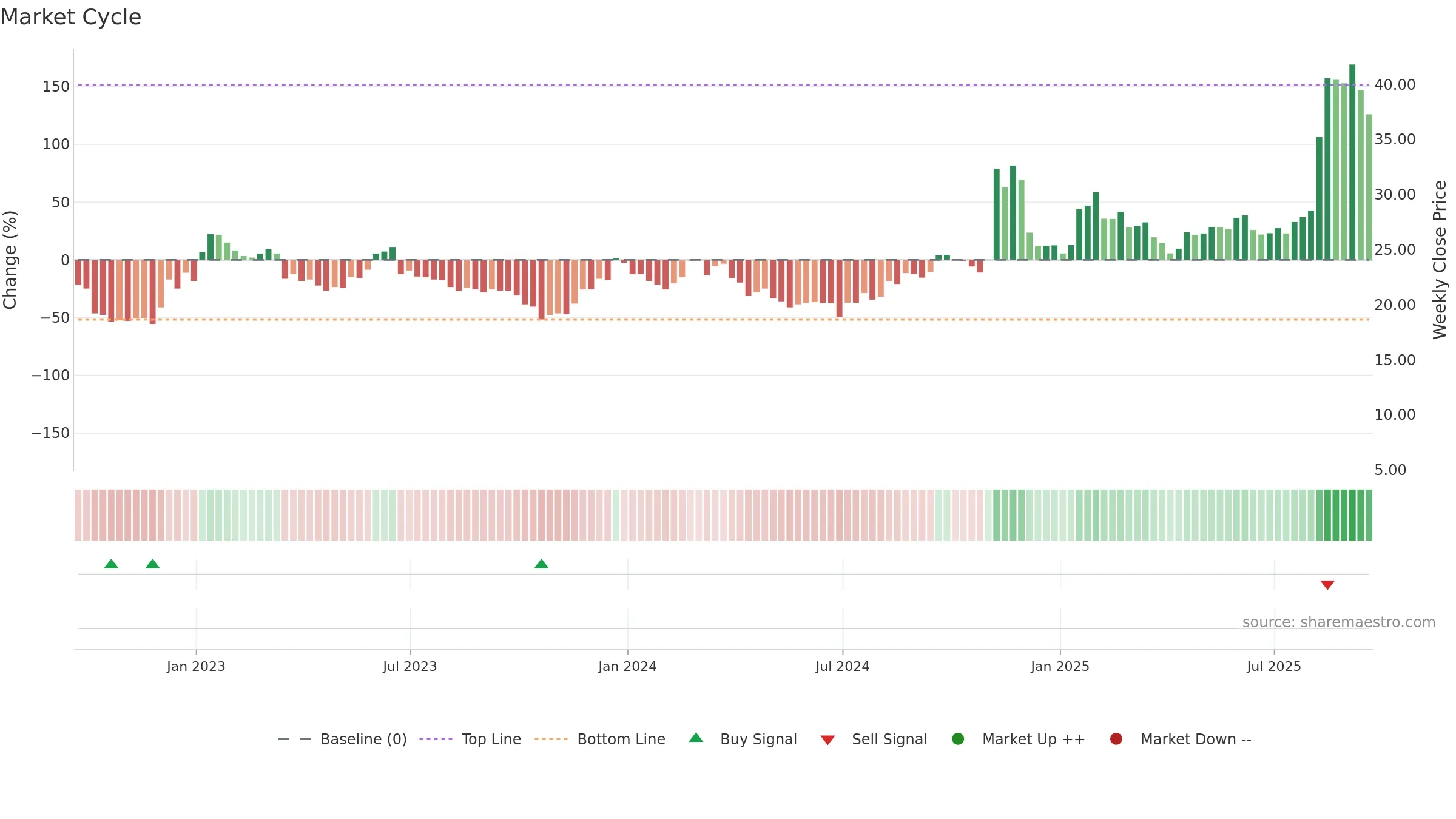Viewport: 1456px width, 819px height.
Task: Click the Jul 2024 x-axis label
Action: click(x=843, y=666)
